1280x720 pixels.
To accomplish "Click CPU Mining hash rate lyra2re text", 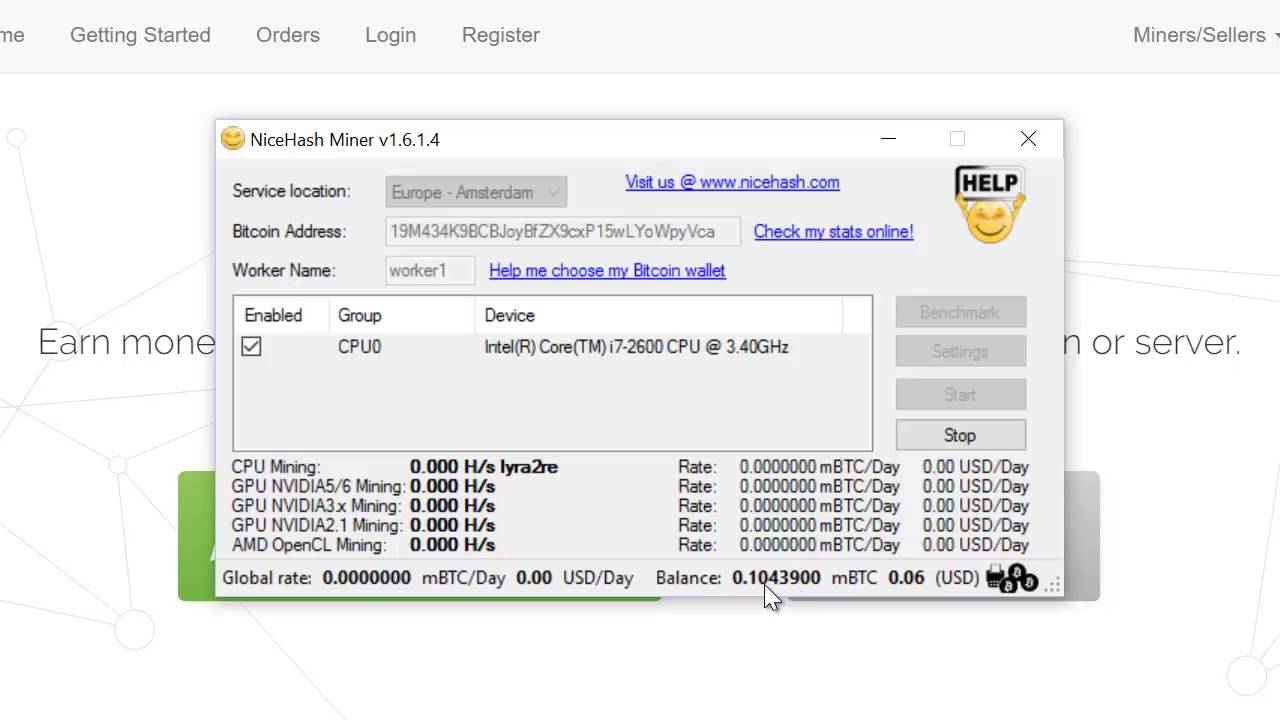I will coord(484,467).
